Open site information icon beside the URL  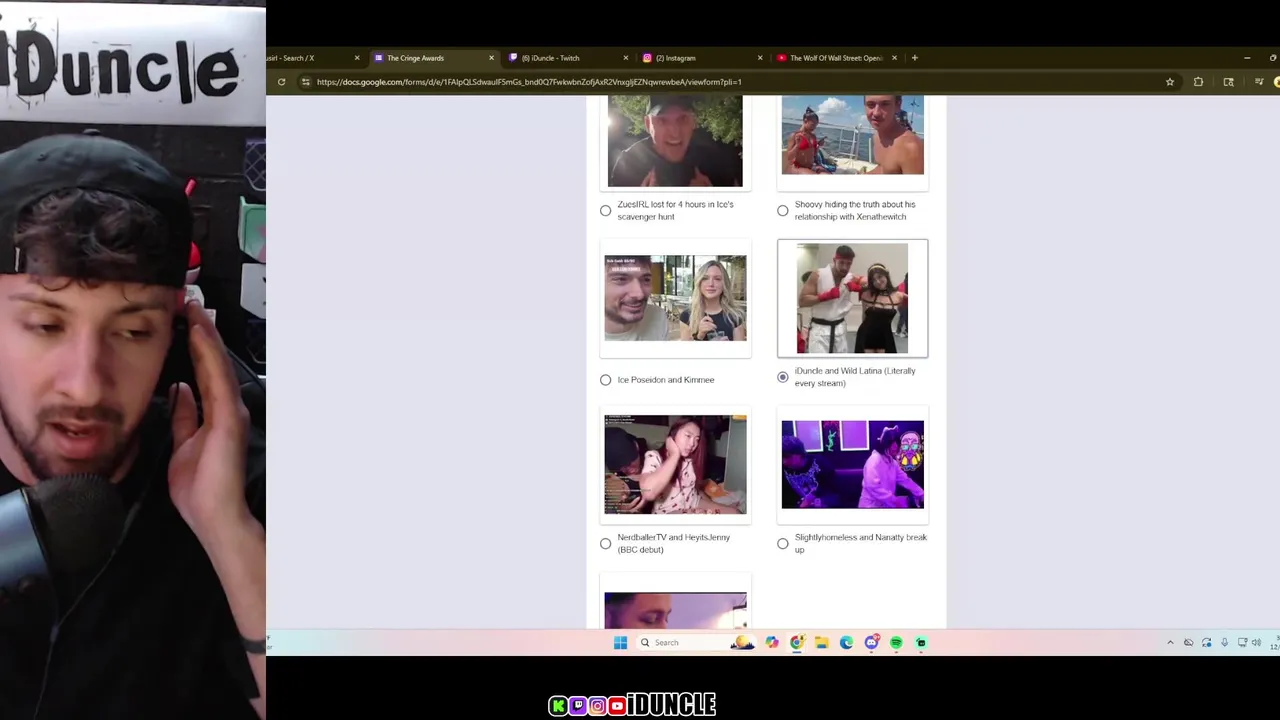coord(306,82)
